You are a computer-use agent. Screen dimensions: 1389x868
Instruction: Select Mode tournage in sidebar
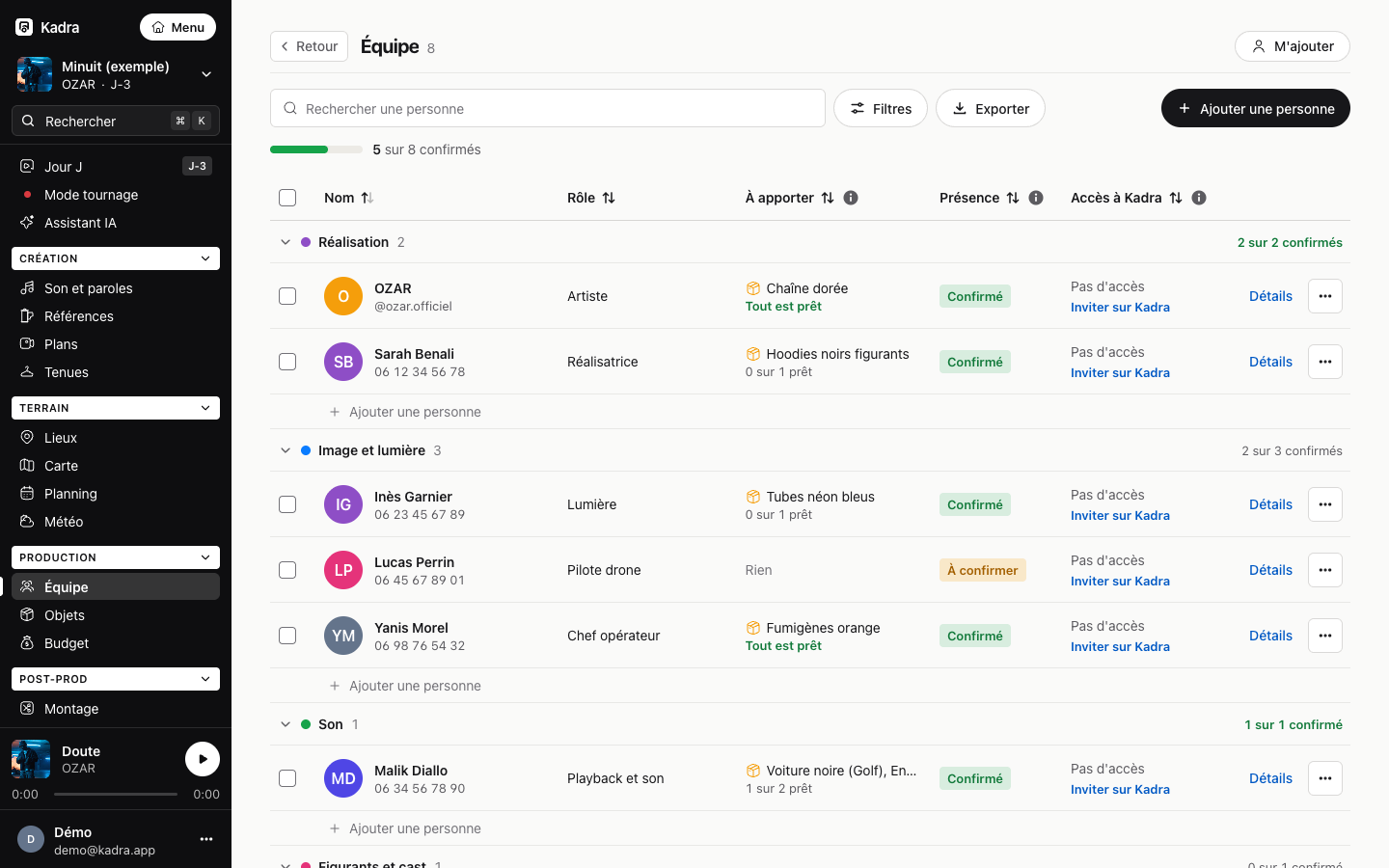point(116,194)
